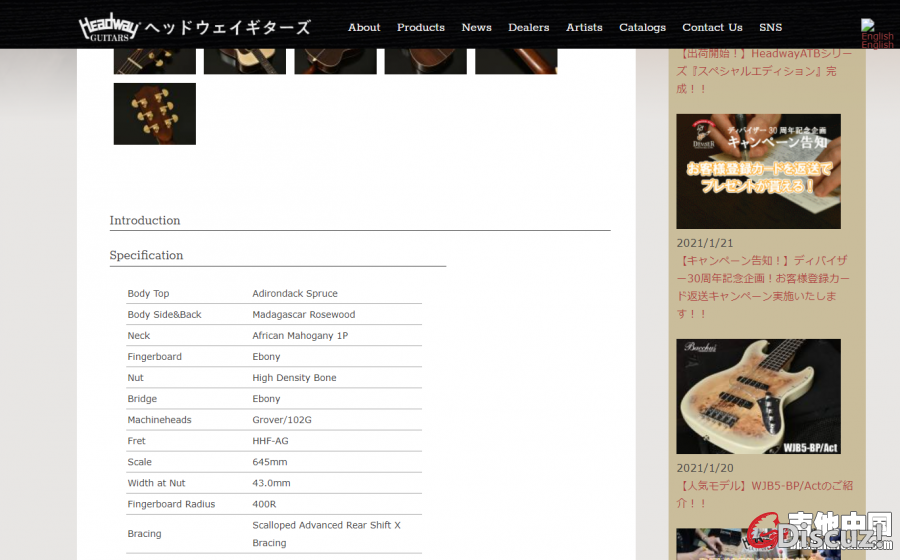Open the WJB5-BP/Act popular model article link

point(765,494)
